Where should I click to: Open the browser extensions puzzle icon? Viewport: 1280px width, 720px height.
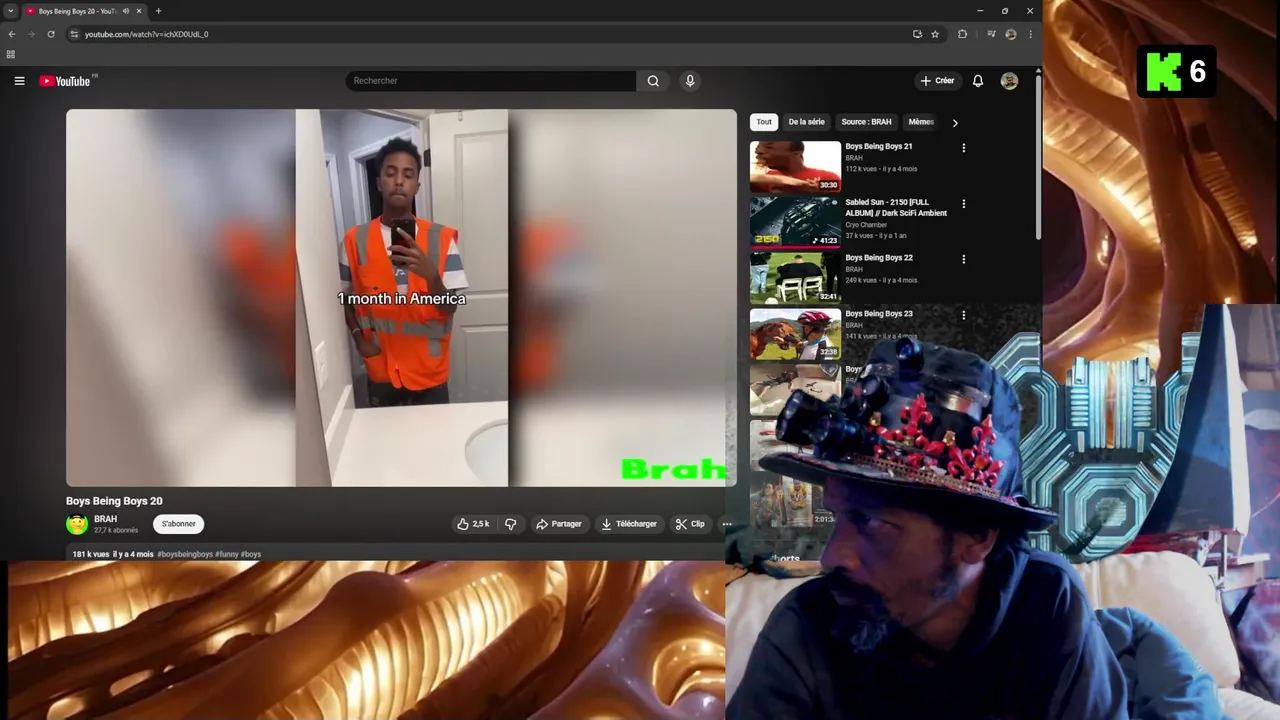point(962,34)
